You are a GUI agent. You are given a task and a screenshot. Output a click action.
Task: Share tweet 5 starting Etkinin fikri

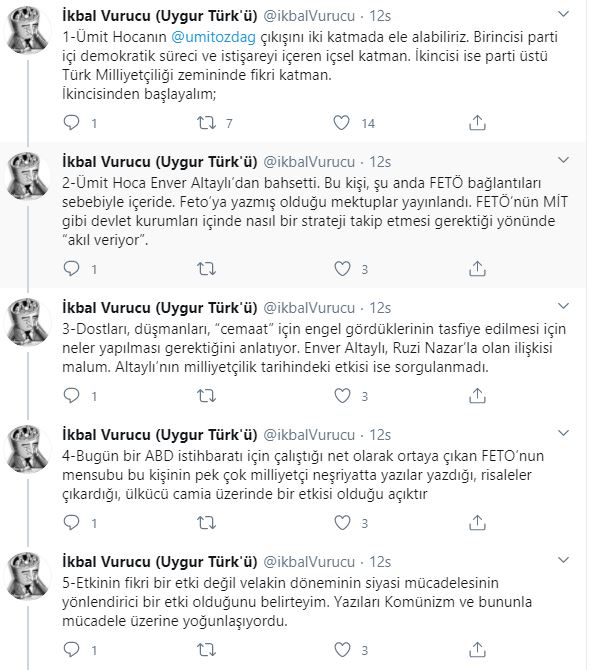tap(477, 649)
